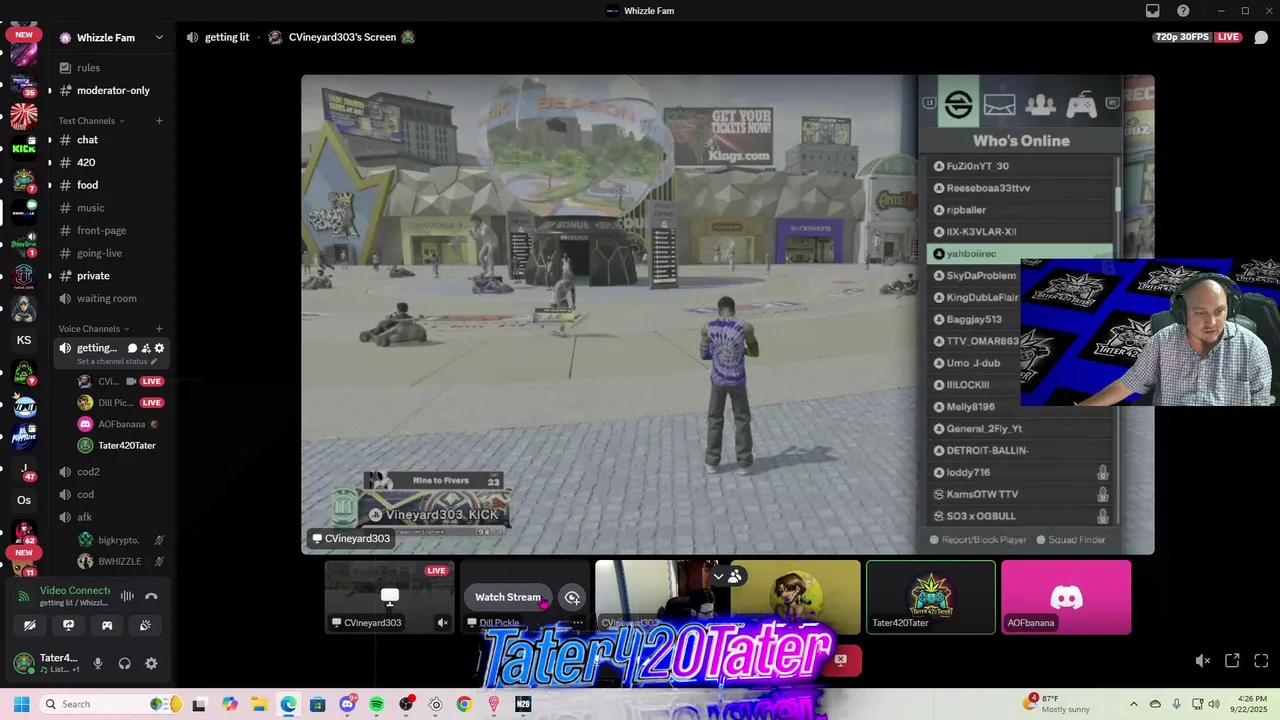Unmute CVineyard303 stream tile audio

[x=443, y=622]
